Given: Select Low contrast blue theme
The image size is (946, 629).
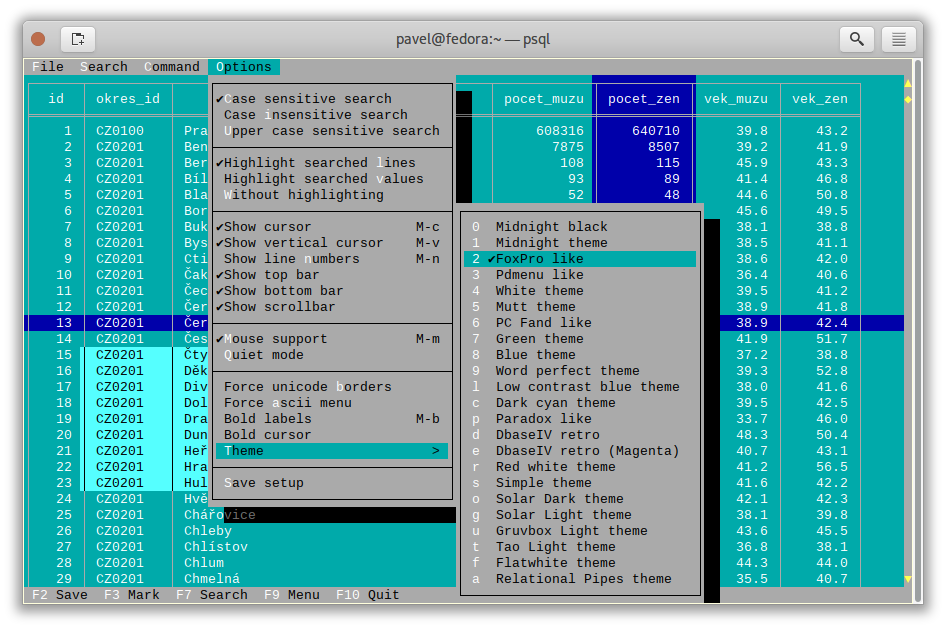Looking at the screenshot, I should (x=580, y=387).
